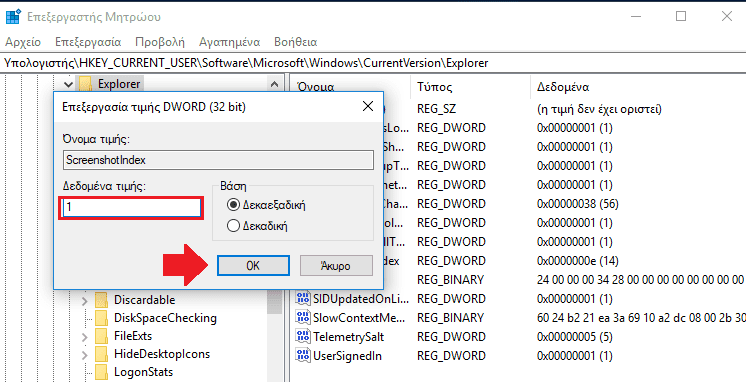Click the 0x00000038 (56) data cell
750x382 pixels.
coord(577,204)
